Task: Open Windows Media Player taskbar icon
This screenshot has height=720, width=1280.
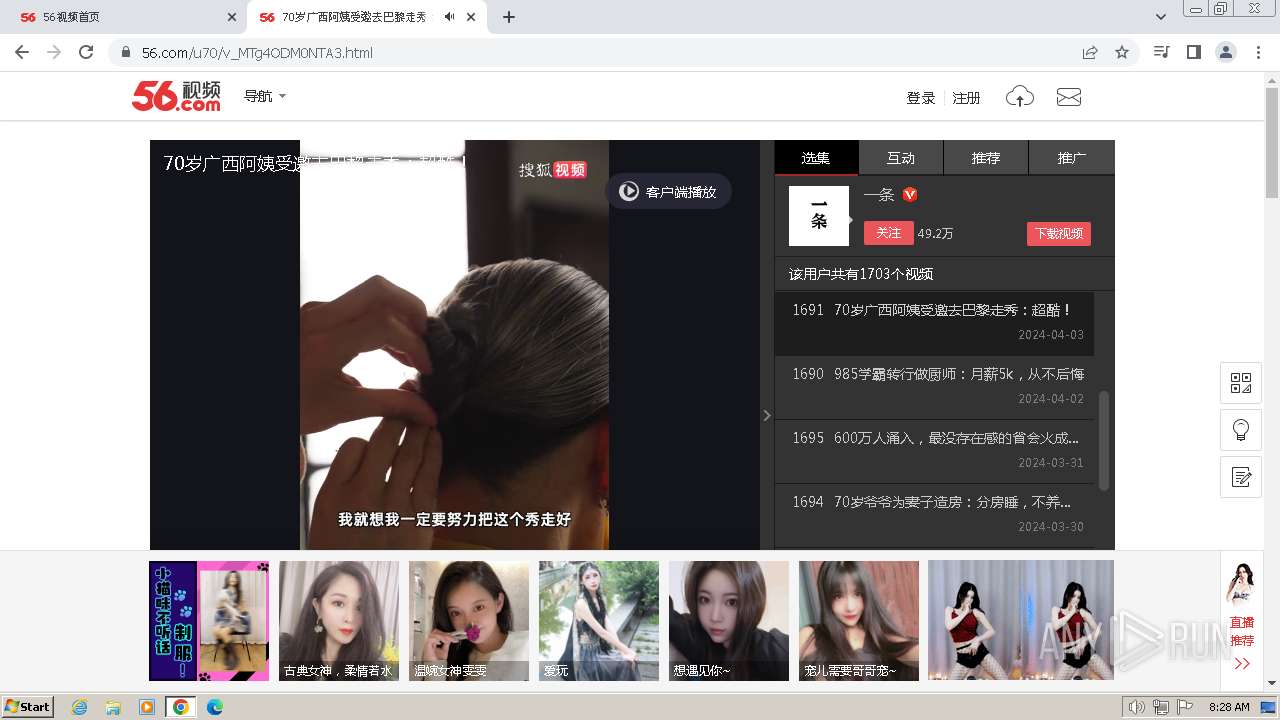Action: coord(147,707)
